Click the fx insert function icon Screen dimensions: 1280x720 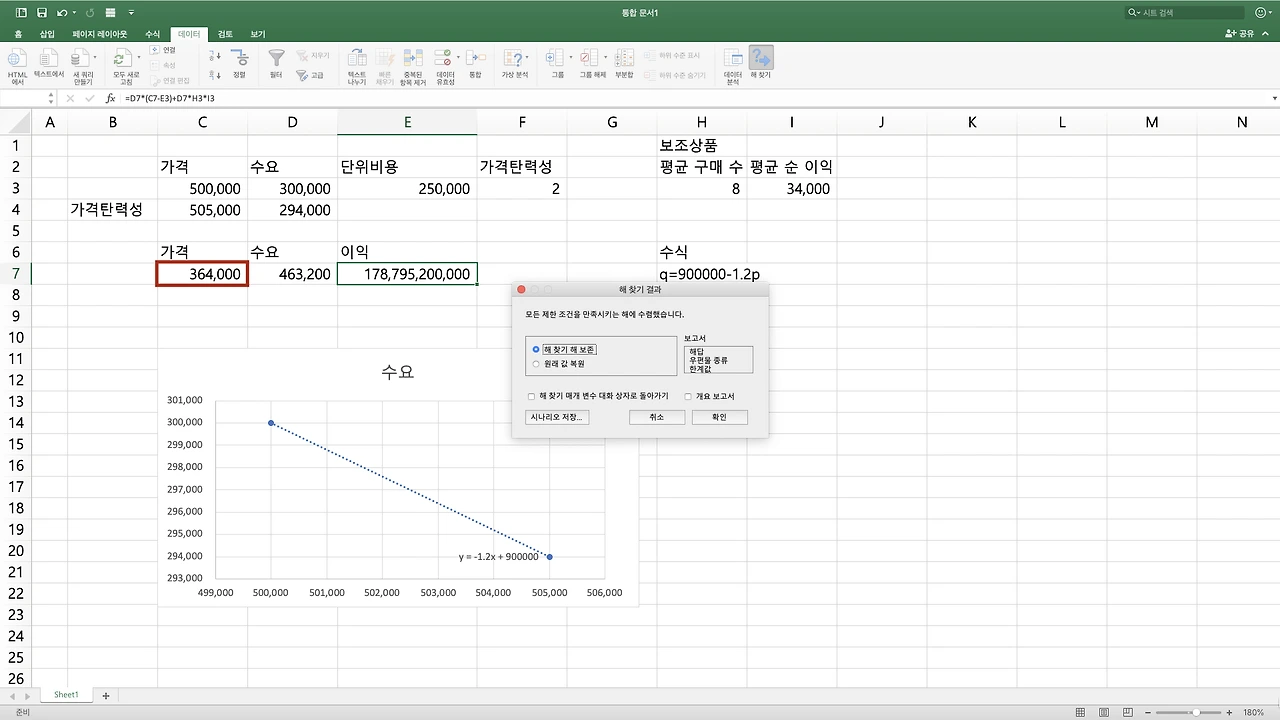pos(110,99)
